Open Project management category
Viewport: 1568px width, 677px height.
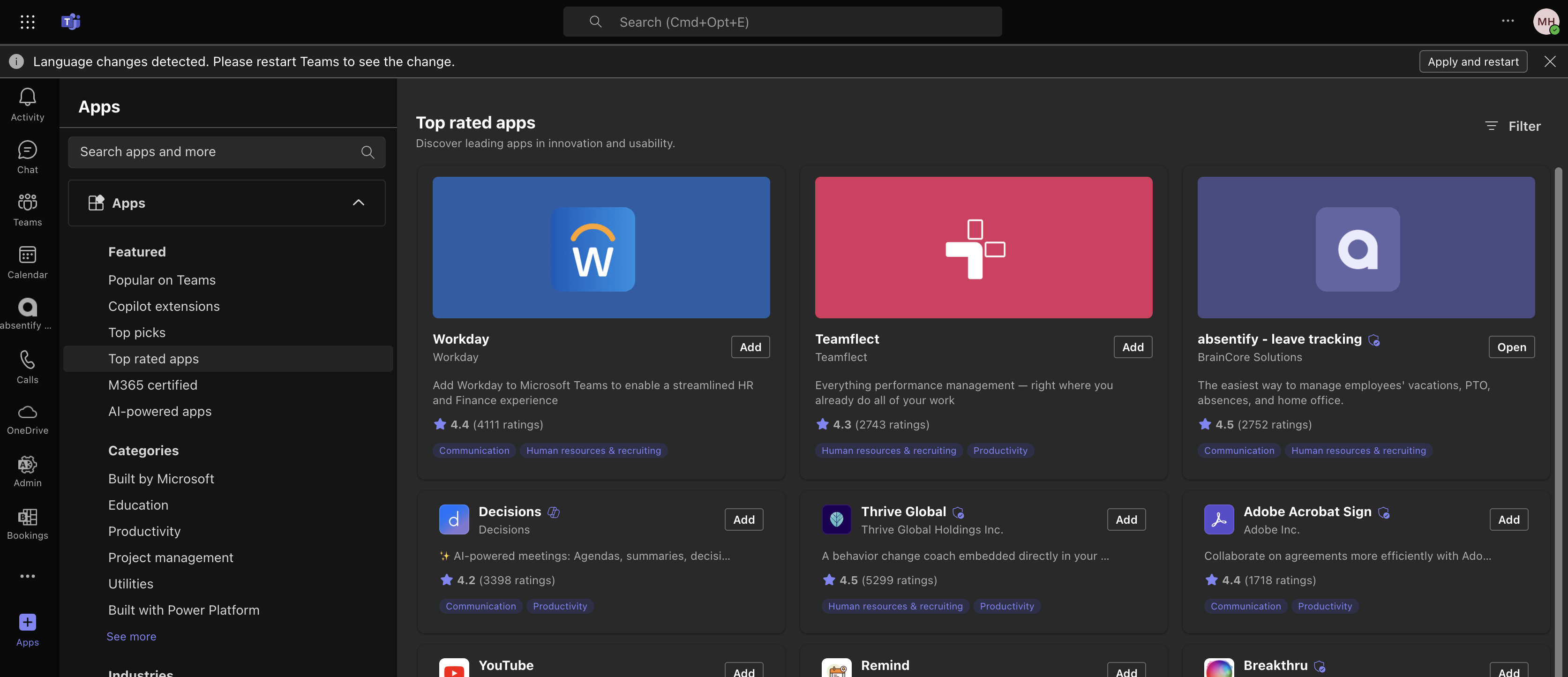point(171,557)
